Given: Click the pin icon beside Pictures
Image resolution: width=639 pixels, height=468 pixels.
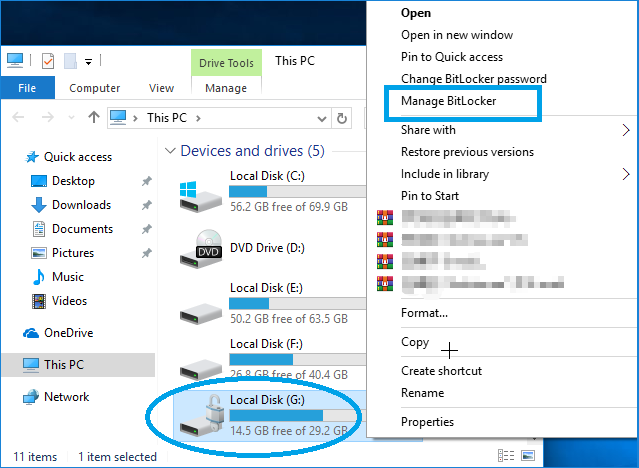Looking at the screenshot, I should tap(146, 253).
